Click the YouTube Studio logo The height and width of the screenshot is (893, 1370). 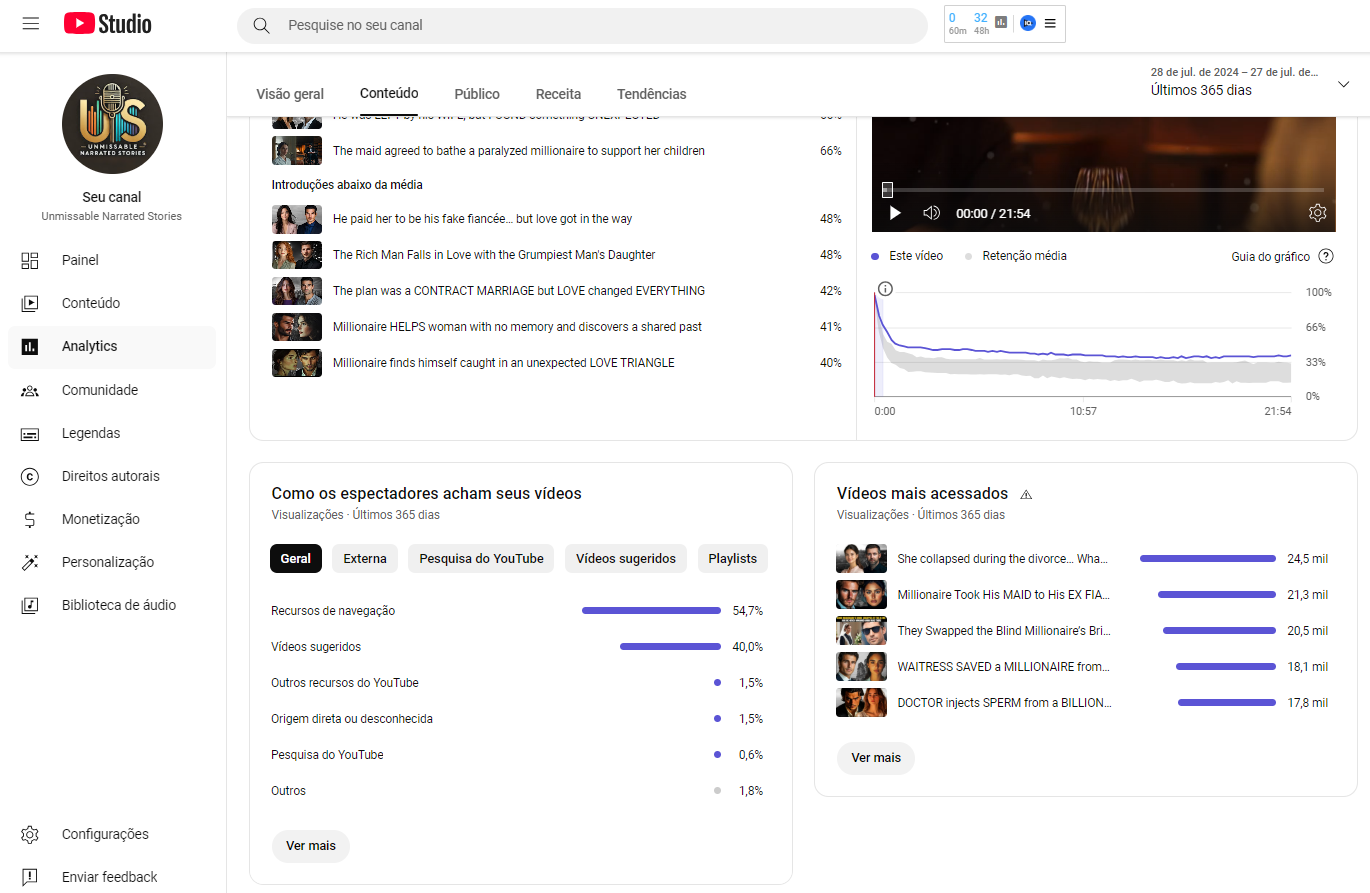(x=108, y=24)
